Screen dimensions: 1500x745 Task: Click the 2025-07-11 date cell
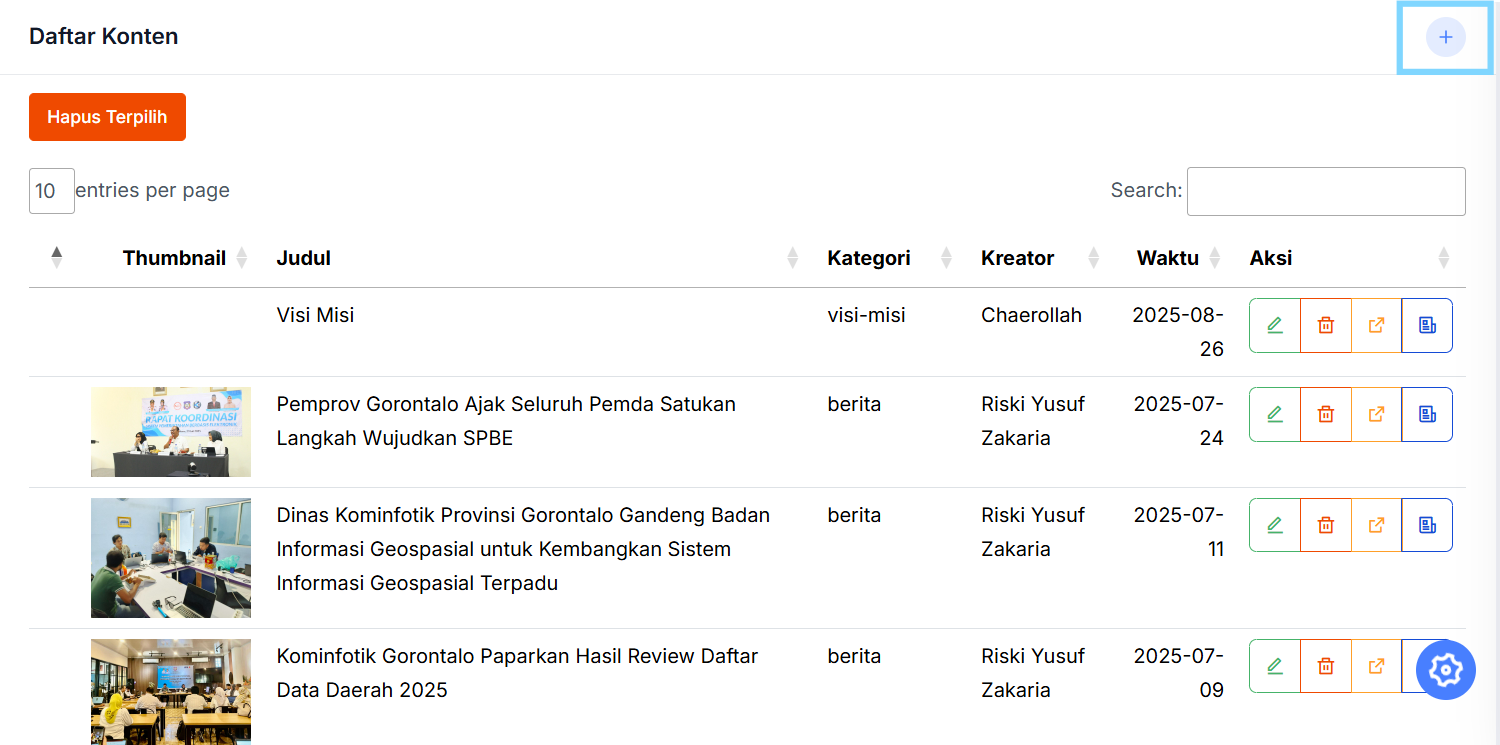pyautogui.click(x=1178, y=532)
